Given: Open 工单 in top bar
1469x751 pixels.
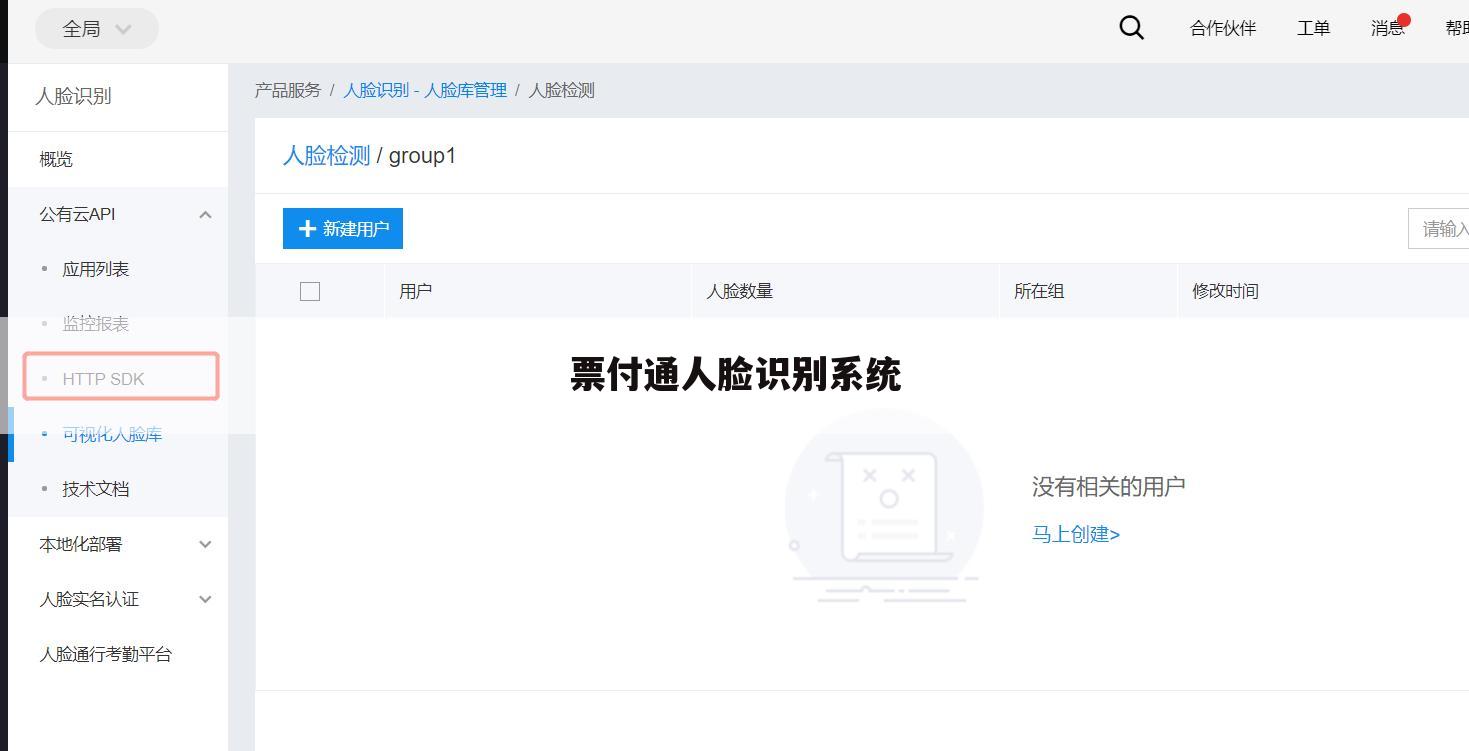Looking at the screenshot, I should (1313, 28).
